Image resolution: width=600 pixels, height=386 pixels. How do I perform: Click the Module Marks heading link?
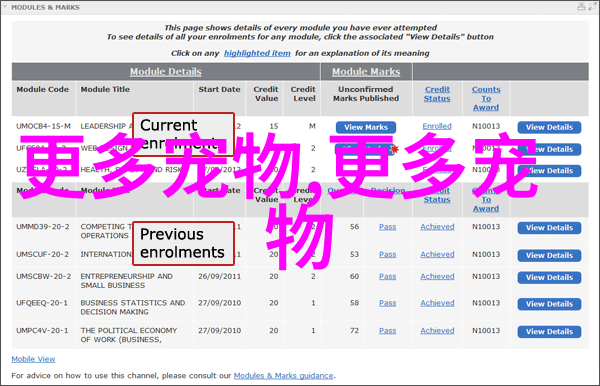(x=366, y=72)
